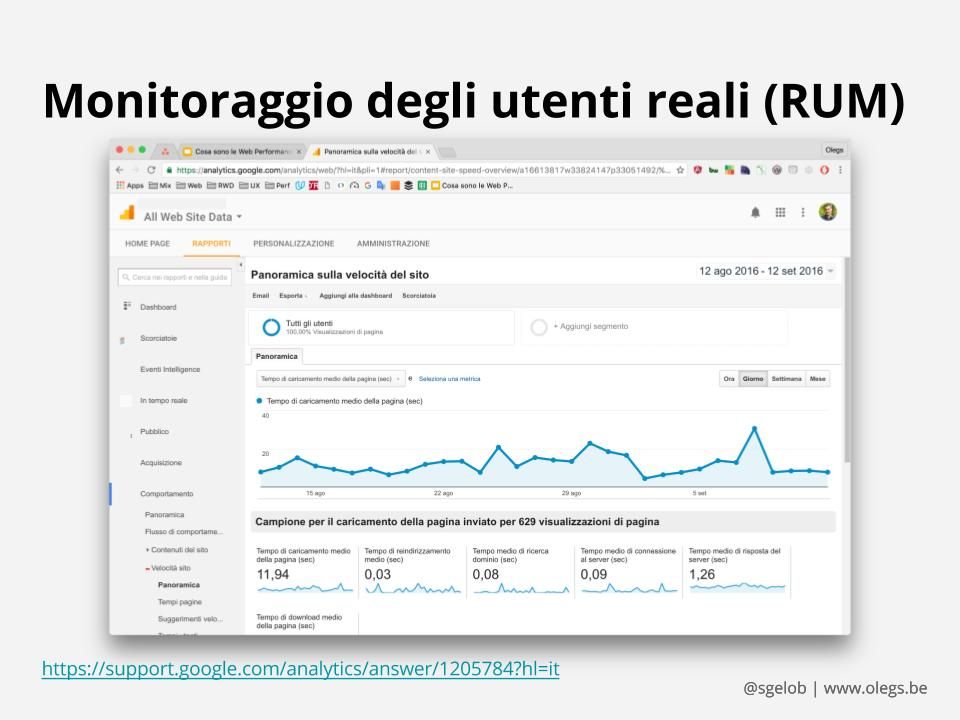Select the Panoramica report tab
The height and width of the screenshot is (720, 960).
click(277, 356)
